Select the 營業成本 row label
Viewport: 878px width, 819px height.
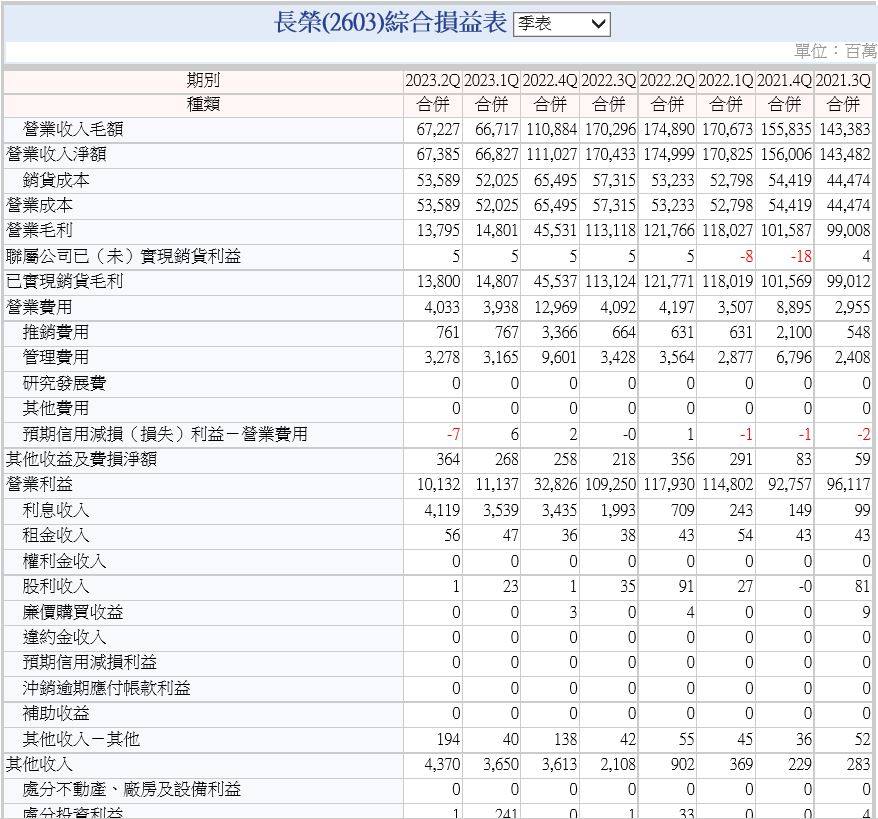tap(39, 205)
